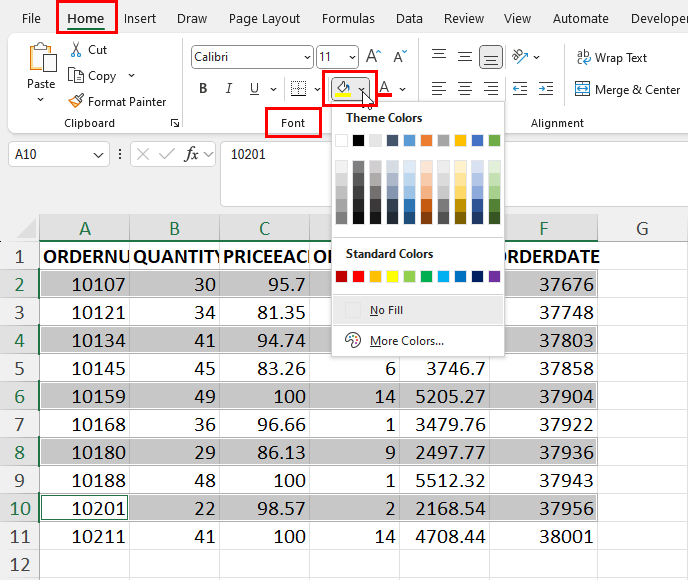The image size is (688, 580).
Task: Choose No Fill
Action: pos(418,310)
